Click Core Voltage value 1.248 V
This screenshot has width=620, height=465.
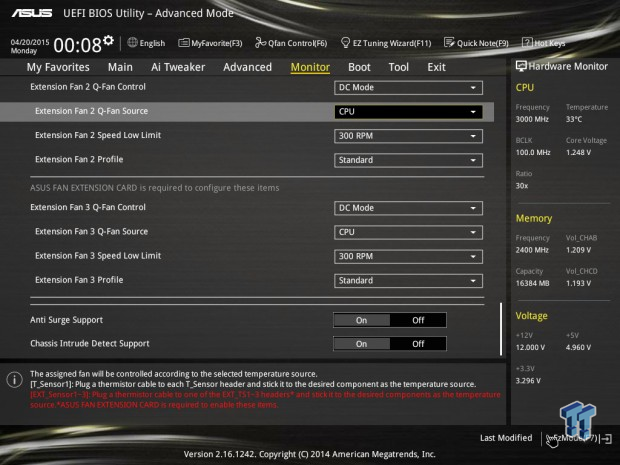tap(578, 152)
